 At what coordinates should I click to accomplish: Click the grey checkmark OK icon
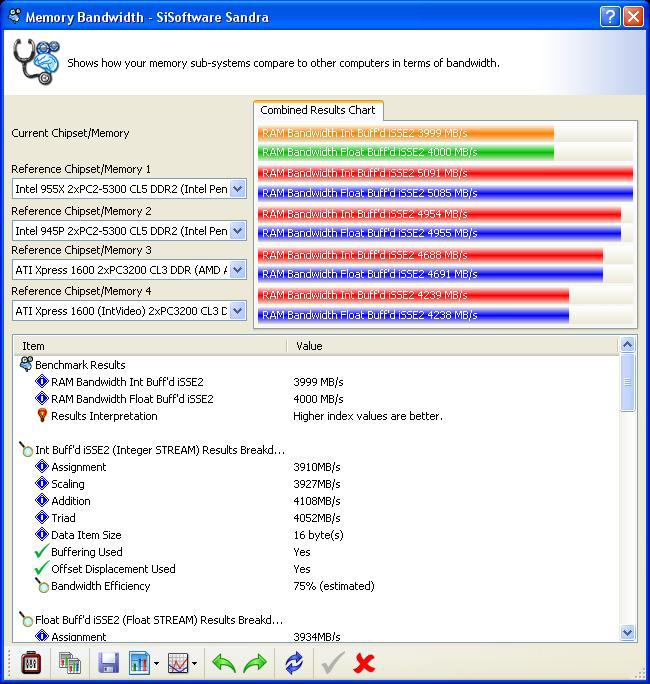tap(332, 663)
